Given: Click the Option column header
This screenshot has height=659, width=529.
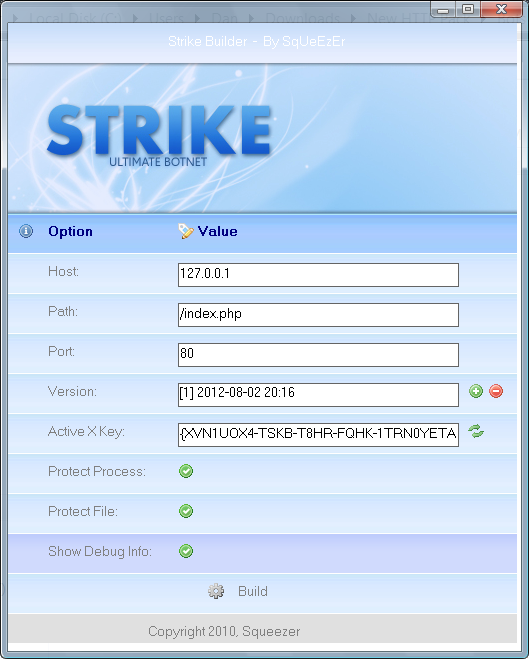Looking at the screenshot, I should click(x=70, y=231).
